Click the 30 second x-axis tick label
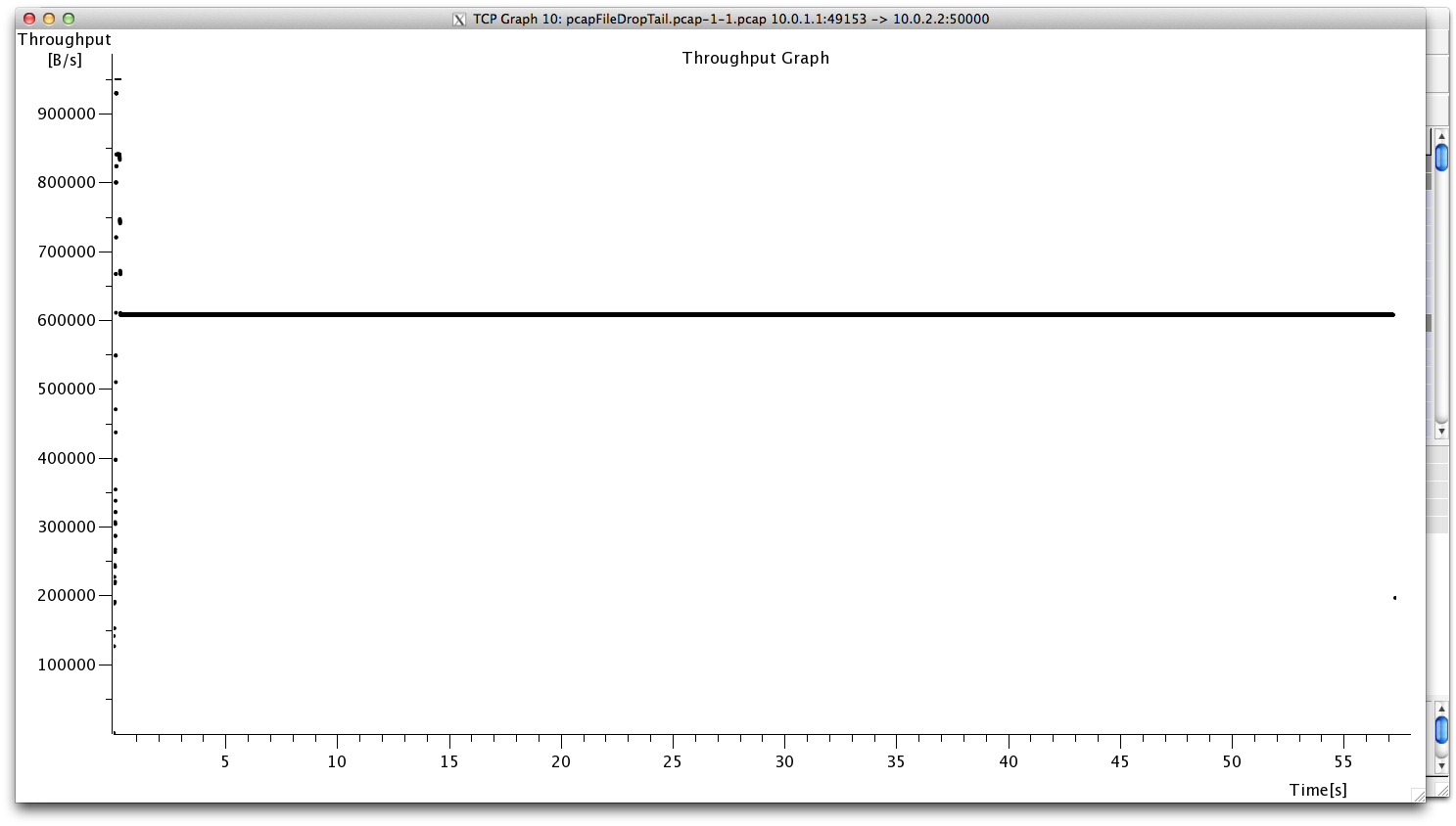 pos(784,761)
